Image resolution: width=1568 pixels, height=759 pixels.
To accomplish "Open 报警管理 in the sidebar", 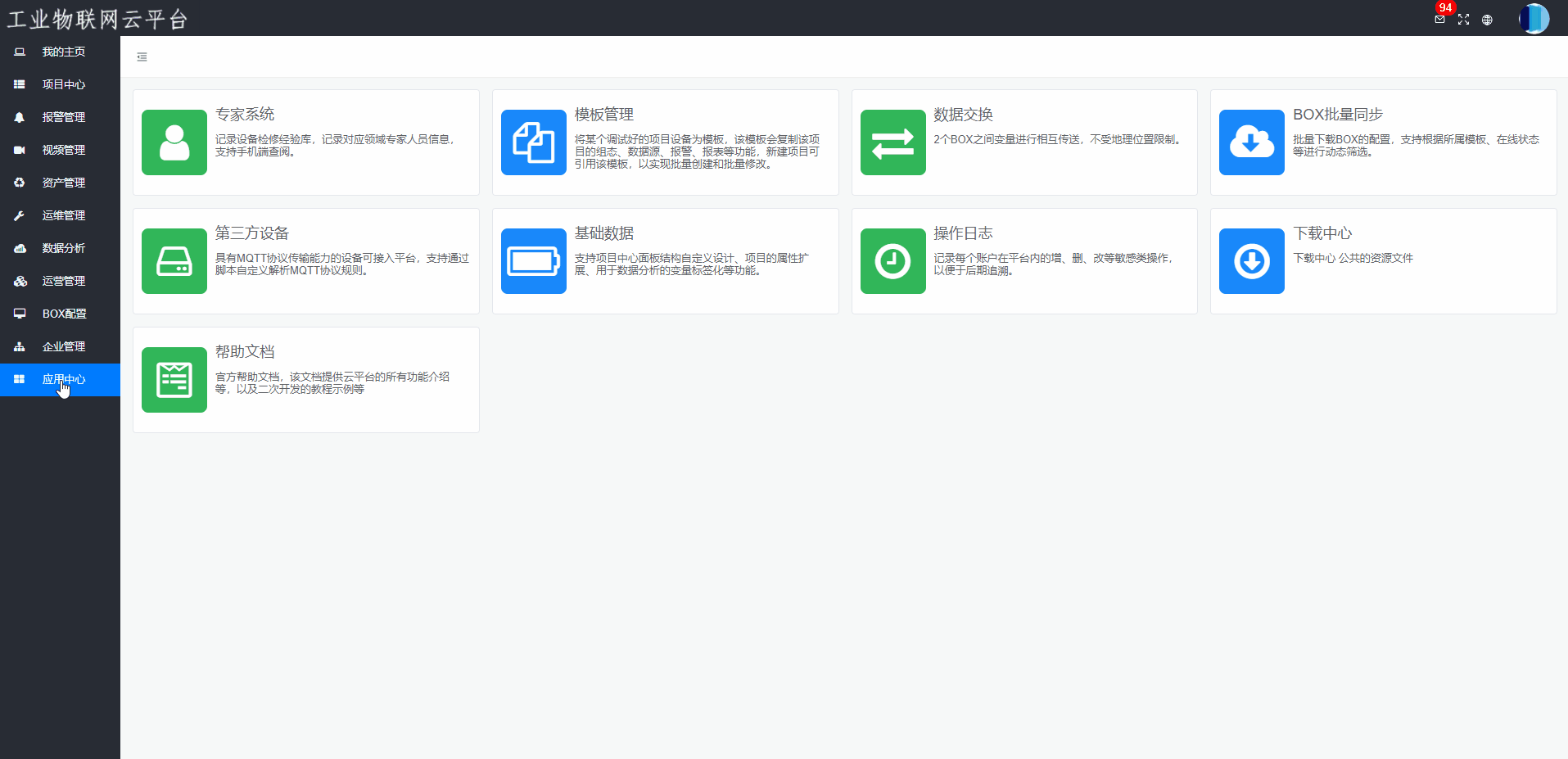I will (63, 117).
